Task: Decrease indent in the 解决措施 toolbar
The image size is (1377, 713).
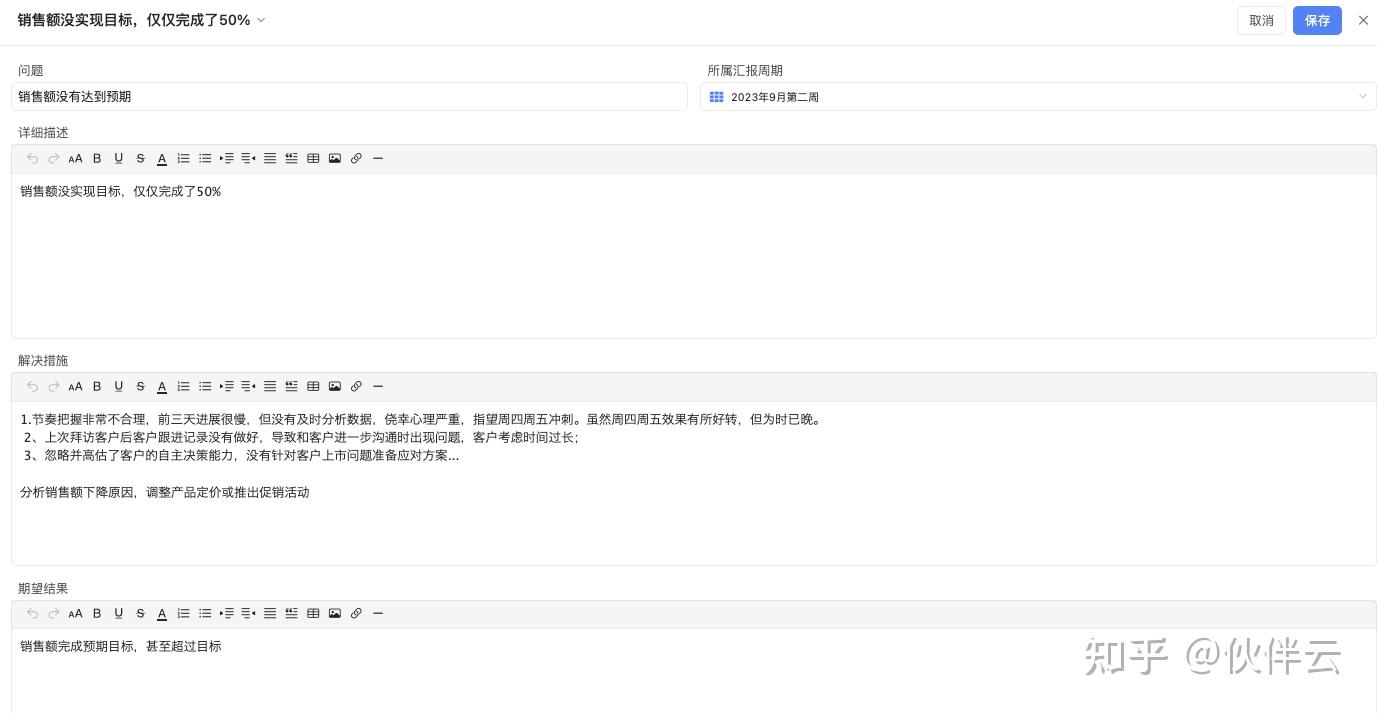Action: point(248,386)
